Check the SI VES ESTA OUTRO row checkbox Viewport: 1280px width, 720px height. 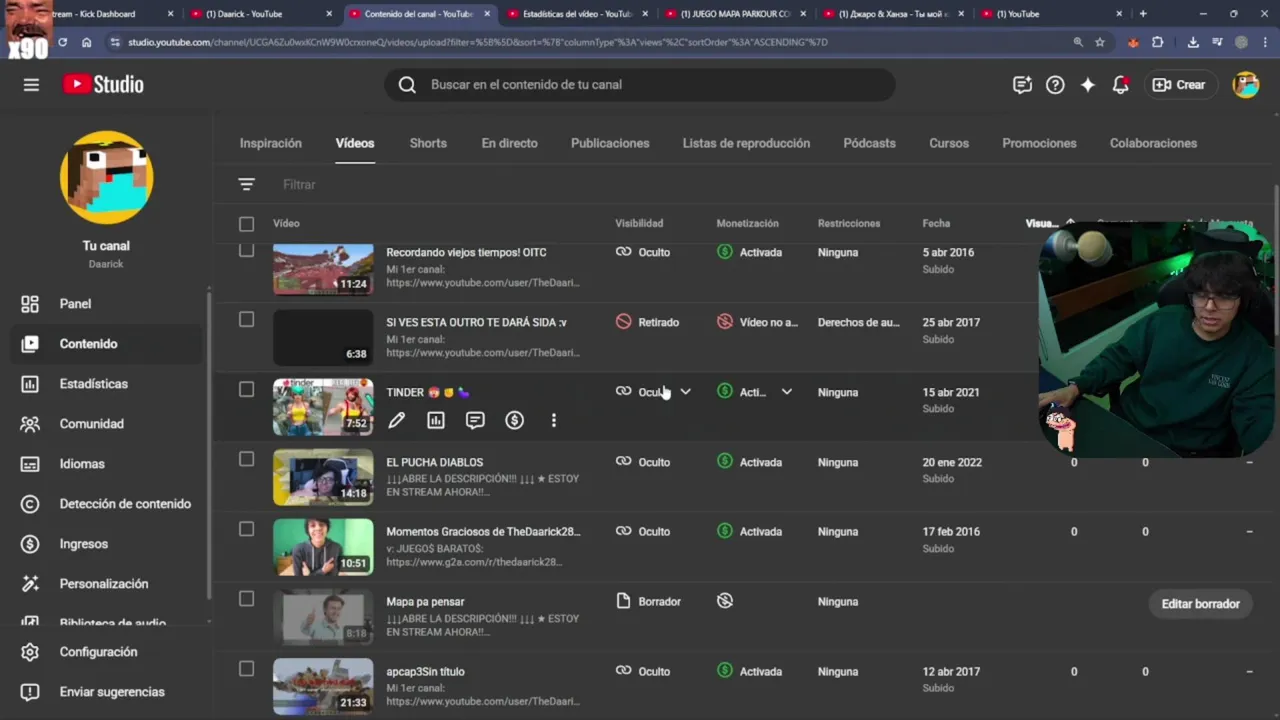(247, 320)
